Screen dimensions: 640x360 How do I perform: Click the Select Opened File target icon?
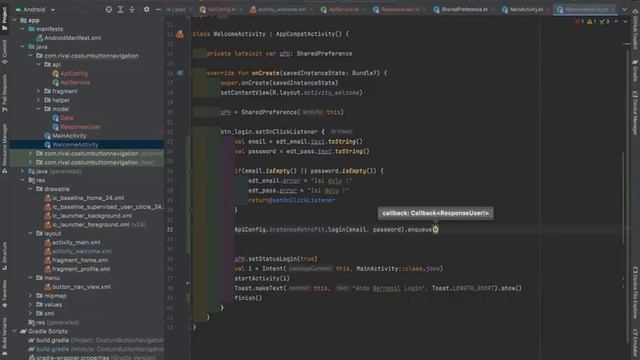tap(109, 9)
